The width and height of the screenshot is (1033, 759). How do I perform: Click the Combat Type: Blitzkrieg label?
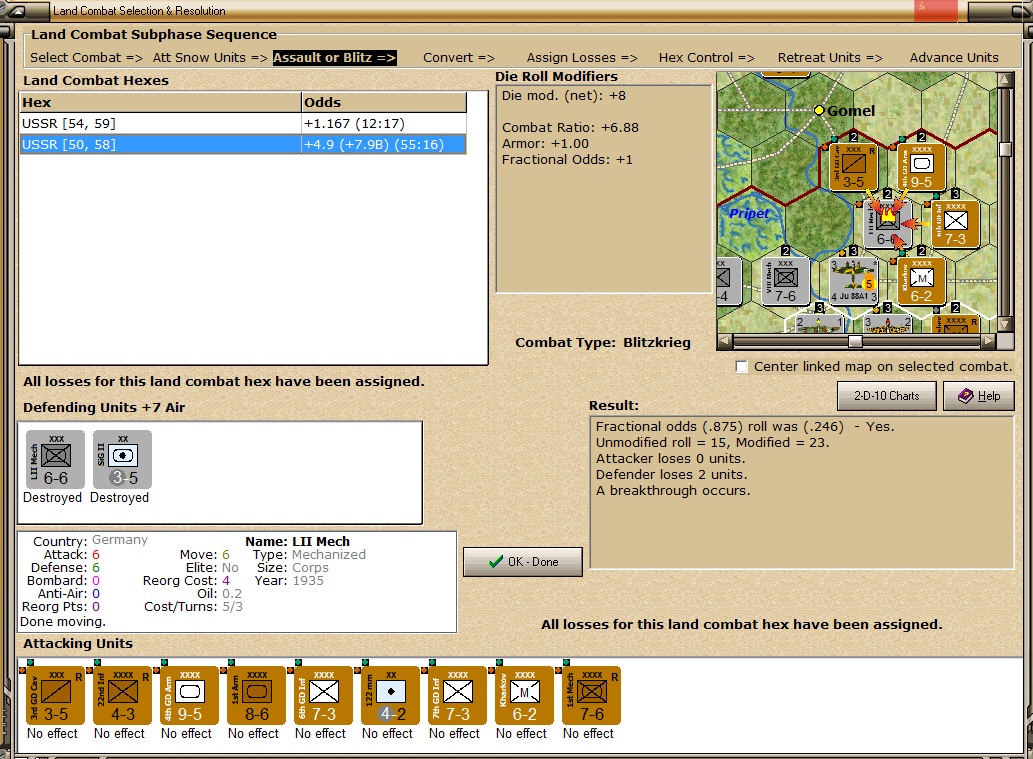603,343
